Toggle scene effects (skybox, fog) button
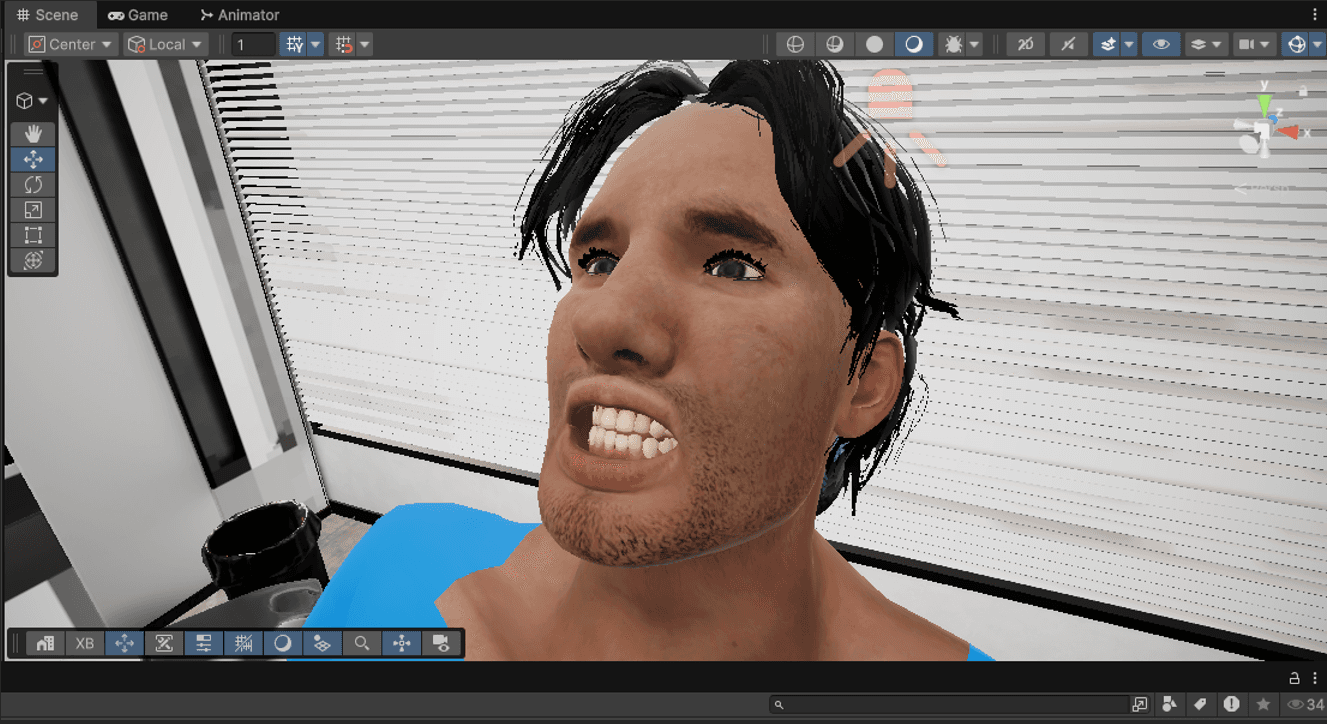Viewport: 1327px width, 724px height. [1106, 44]
